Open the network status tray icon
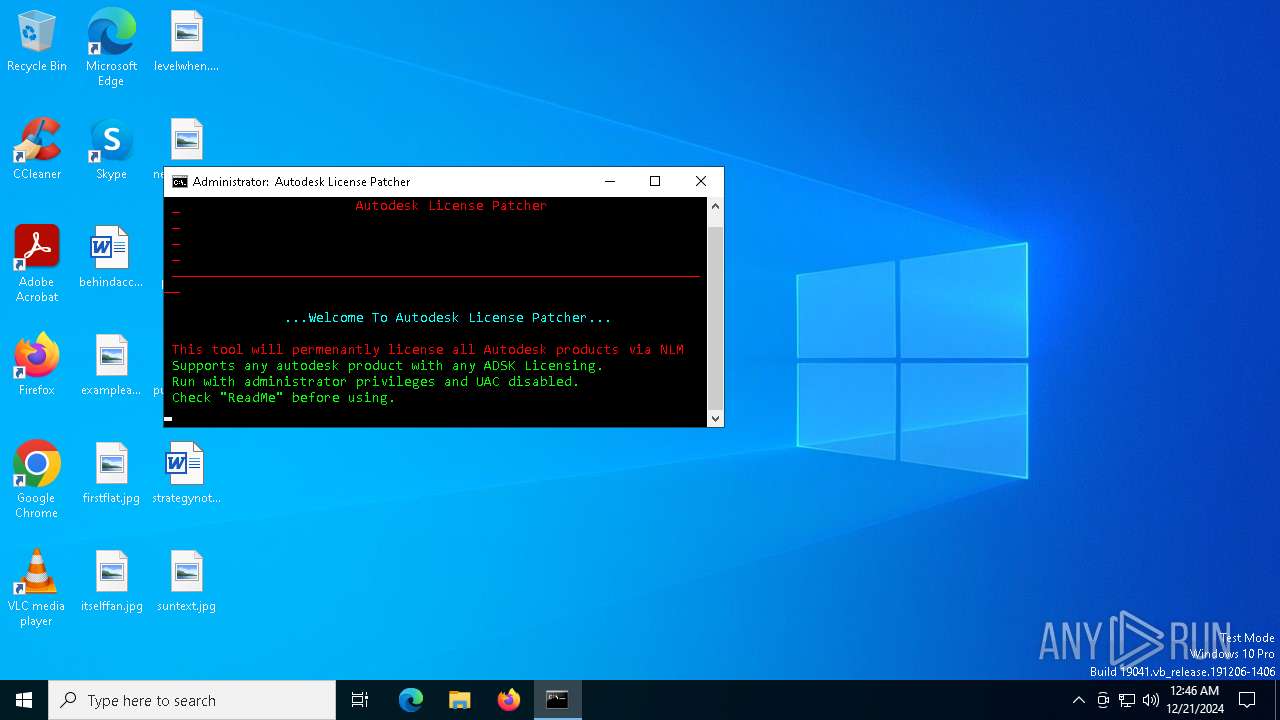The width and height of the screenshot is (1280, 720). tap(1127, 700)
